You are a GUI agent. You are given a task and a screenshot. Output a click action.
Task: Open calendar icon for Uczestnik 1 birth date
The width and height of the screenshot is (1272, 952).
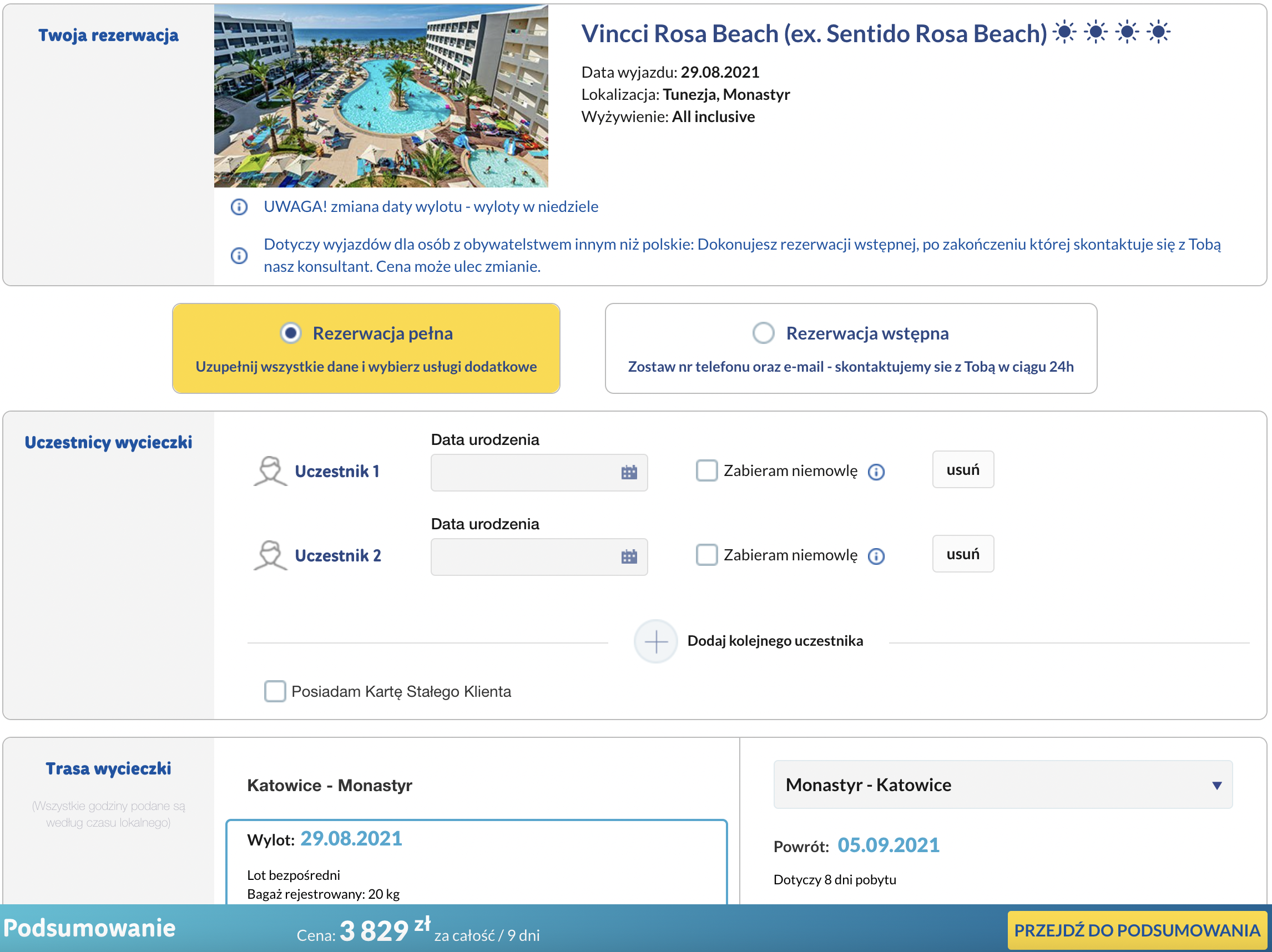point(629,473)
